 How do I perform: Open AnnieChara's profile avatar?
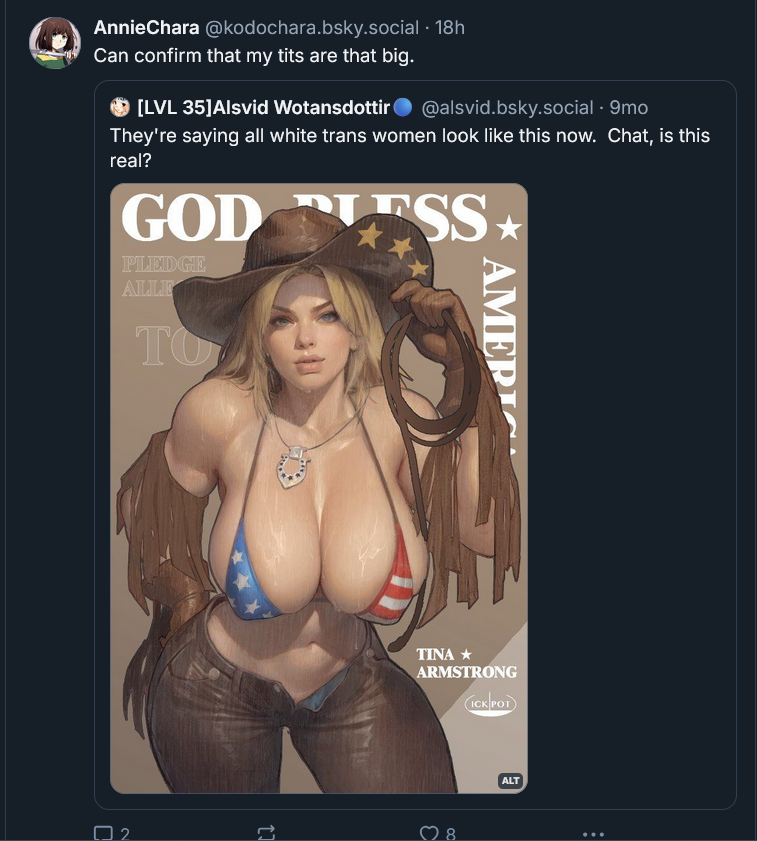pos(55,43)
